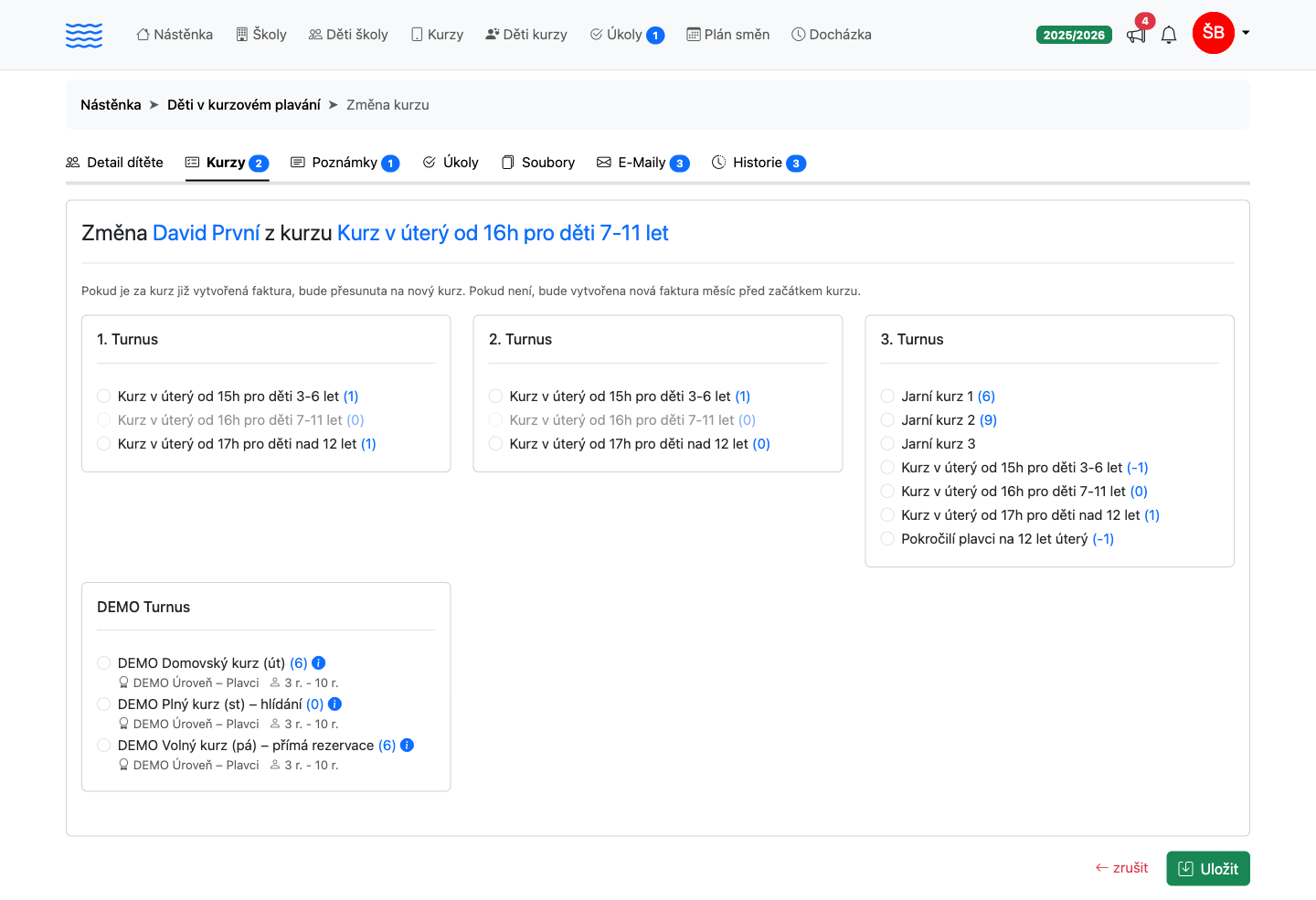Open Kurzy in top navigation
Viewport: 1316px width, 900px height.
click(437, 35)
